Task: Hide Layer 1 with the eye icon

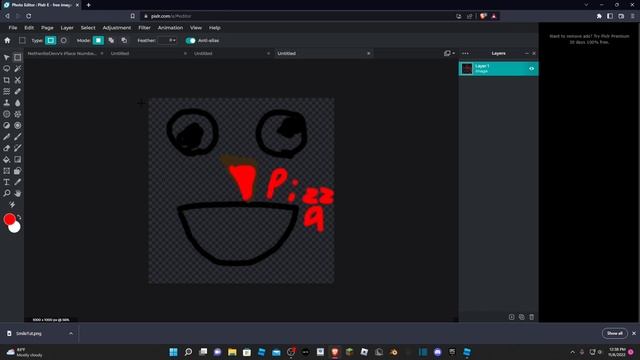Action: (x=531, y=69)
